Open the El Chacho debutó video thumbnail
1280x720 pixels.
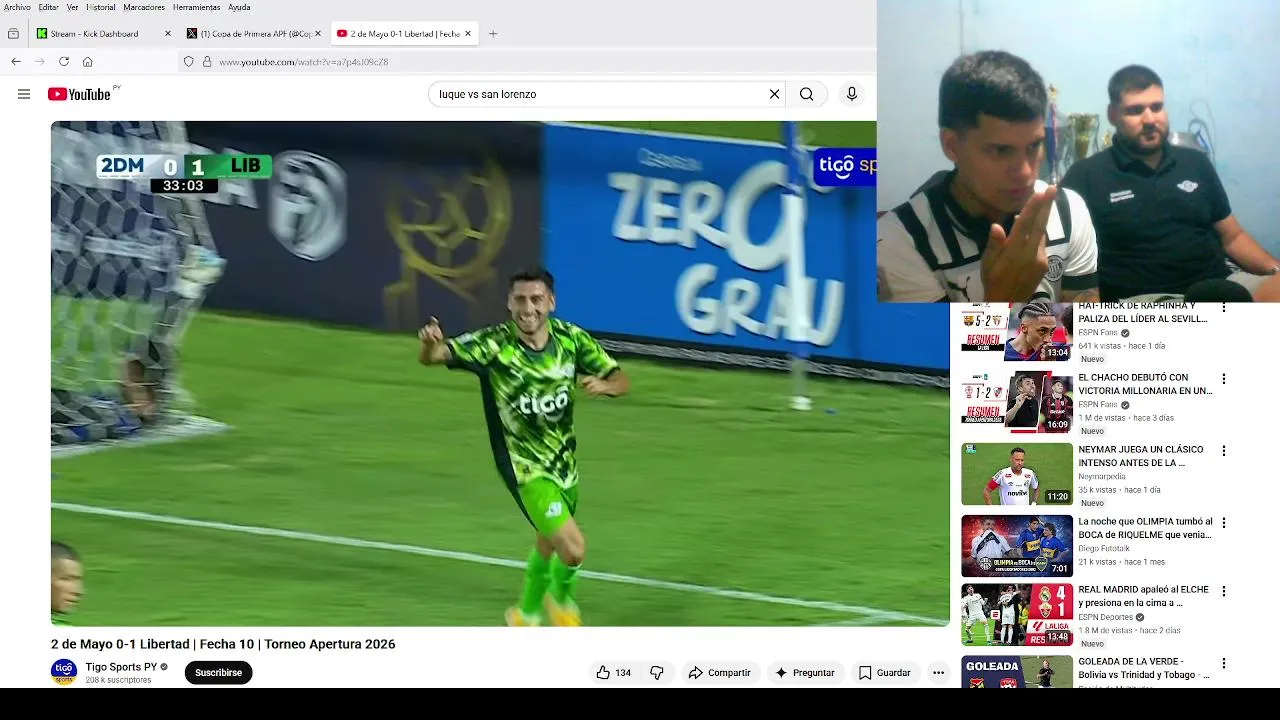1017,402
